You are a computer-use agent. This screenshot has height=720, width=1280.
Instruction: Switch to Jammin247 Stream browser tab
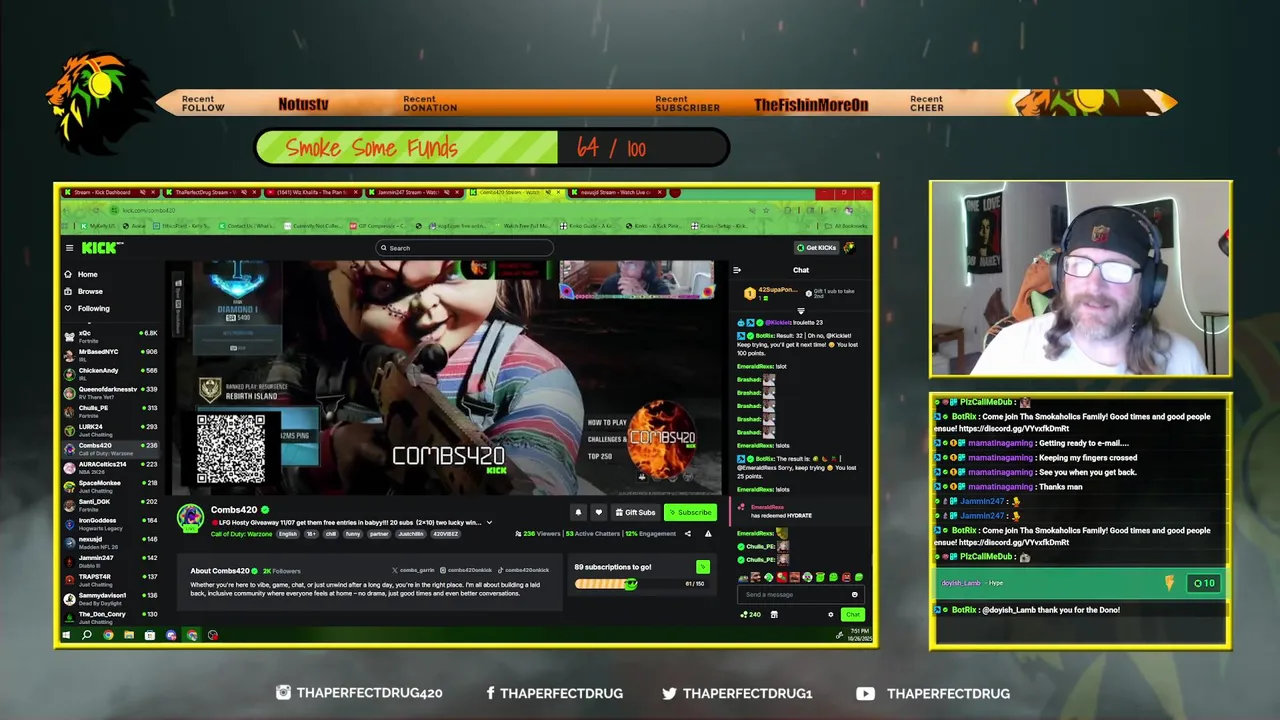[416, 192]
